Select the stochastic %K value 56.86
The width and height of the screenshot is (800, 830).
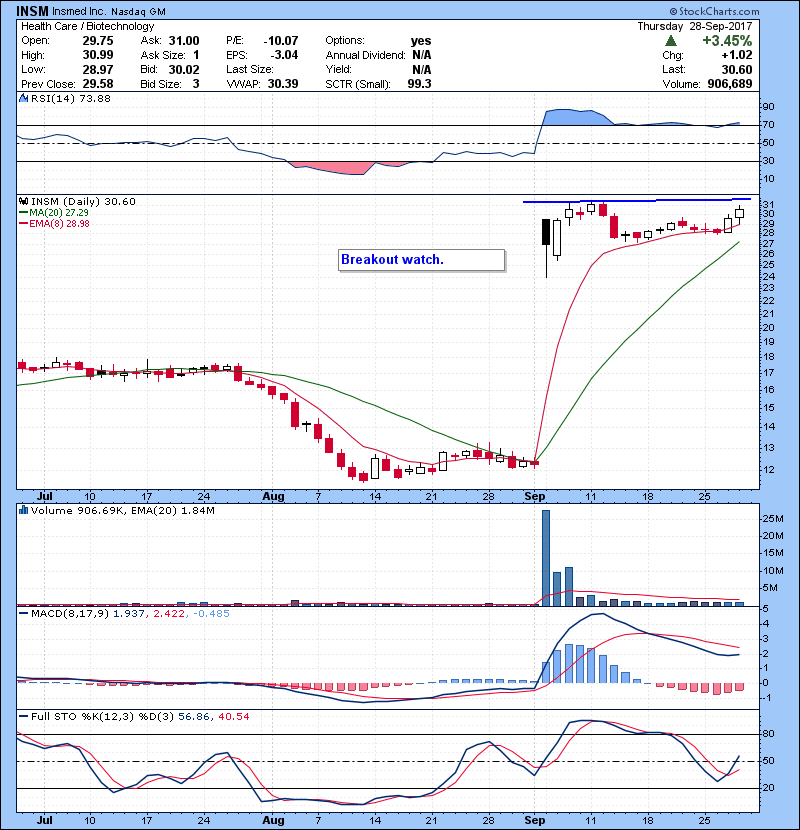pyautogui.click(x=193, y=717)
